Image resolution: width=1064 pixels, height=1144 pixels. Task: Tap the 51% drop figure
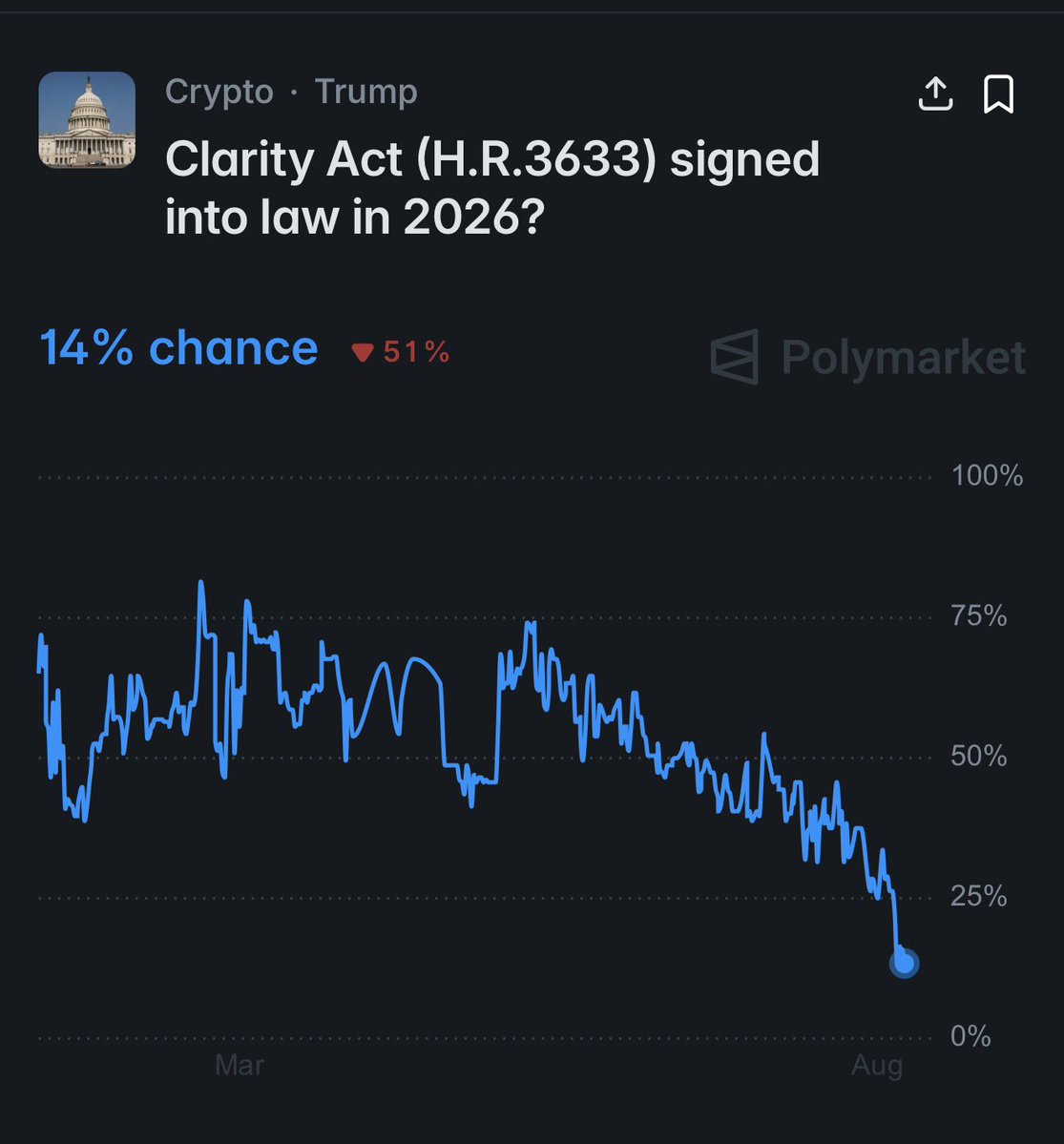tap(416, 352)
